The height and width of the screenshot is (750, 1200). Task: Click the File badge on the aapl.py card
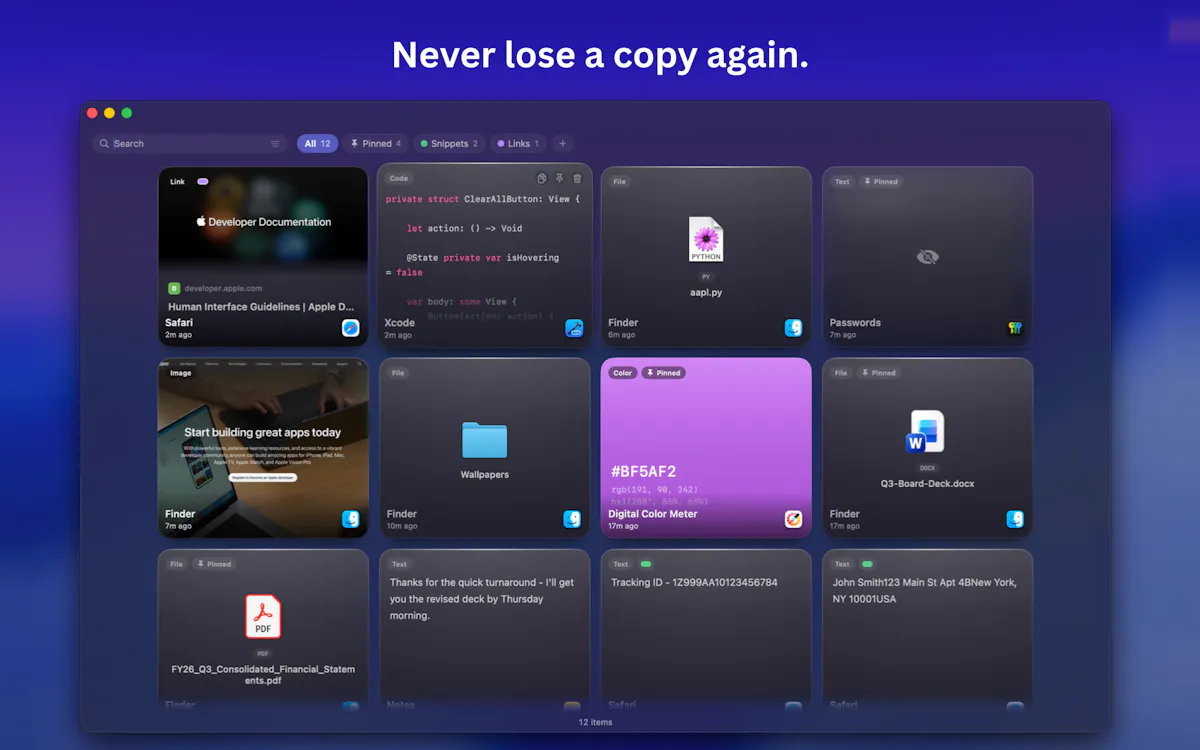pos(620,182)
